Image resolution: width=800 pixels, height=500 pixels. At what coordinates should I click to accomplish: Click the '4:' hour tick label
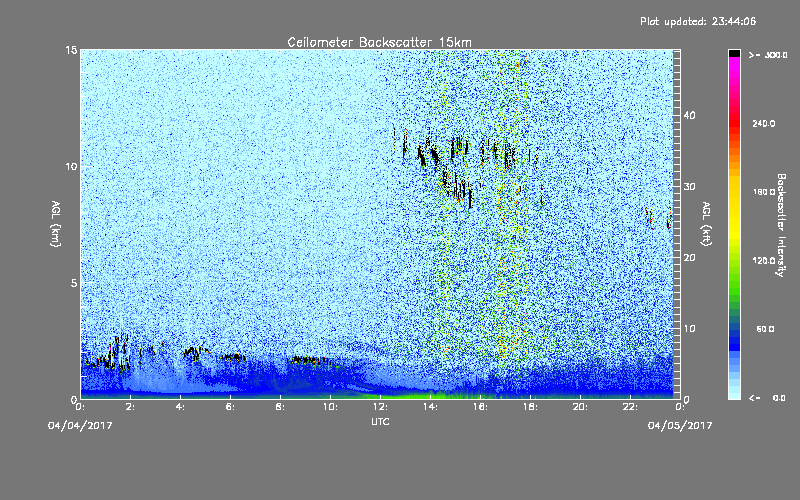tap(181, 407)
